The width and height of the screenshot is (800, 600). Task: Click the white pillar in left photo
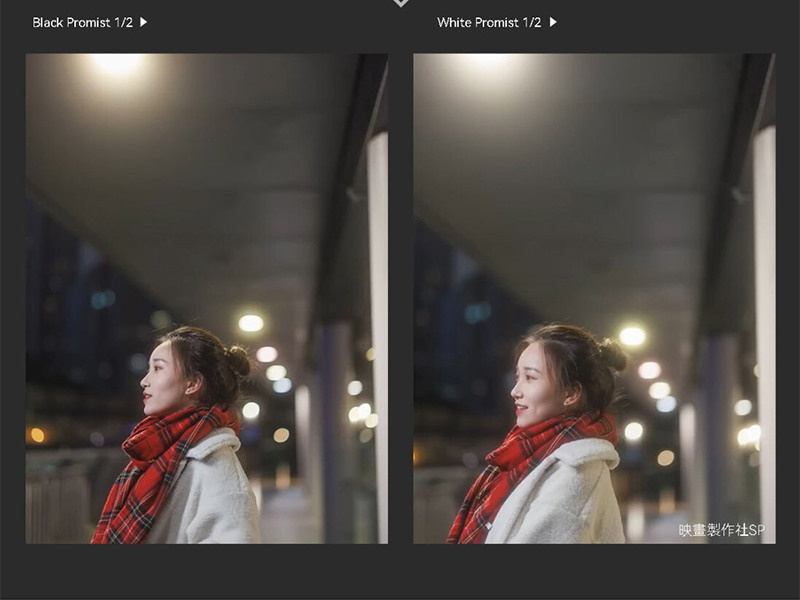point(378,337)
